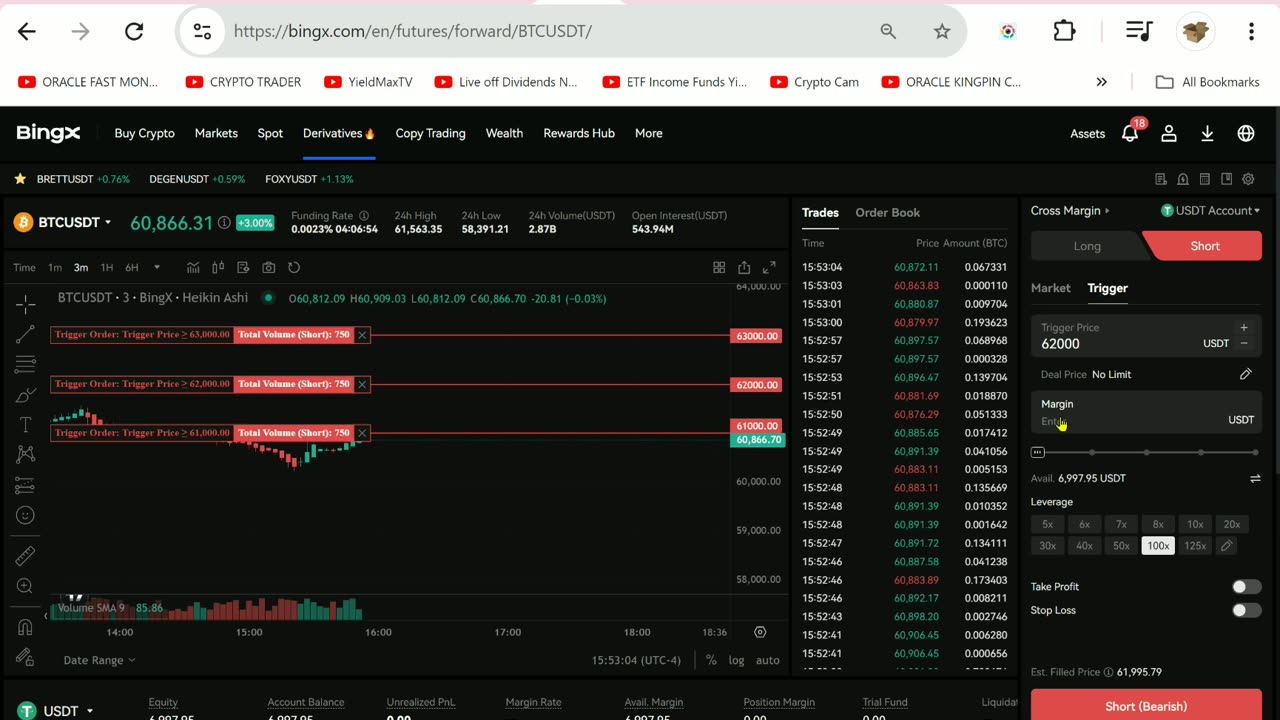Image resolution: width=1280 pixels, height=720 pixels.
Task: Open the language globe icon
Action: [x=1246, y=133]
